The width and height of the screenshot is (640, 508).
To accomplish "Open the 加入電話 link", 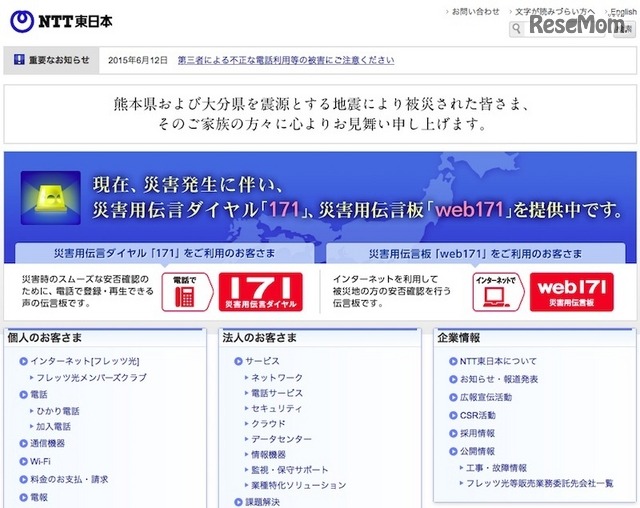I will point(53,426).
